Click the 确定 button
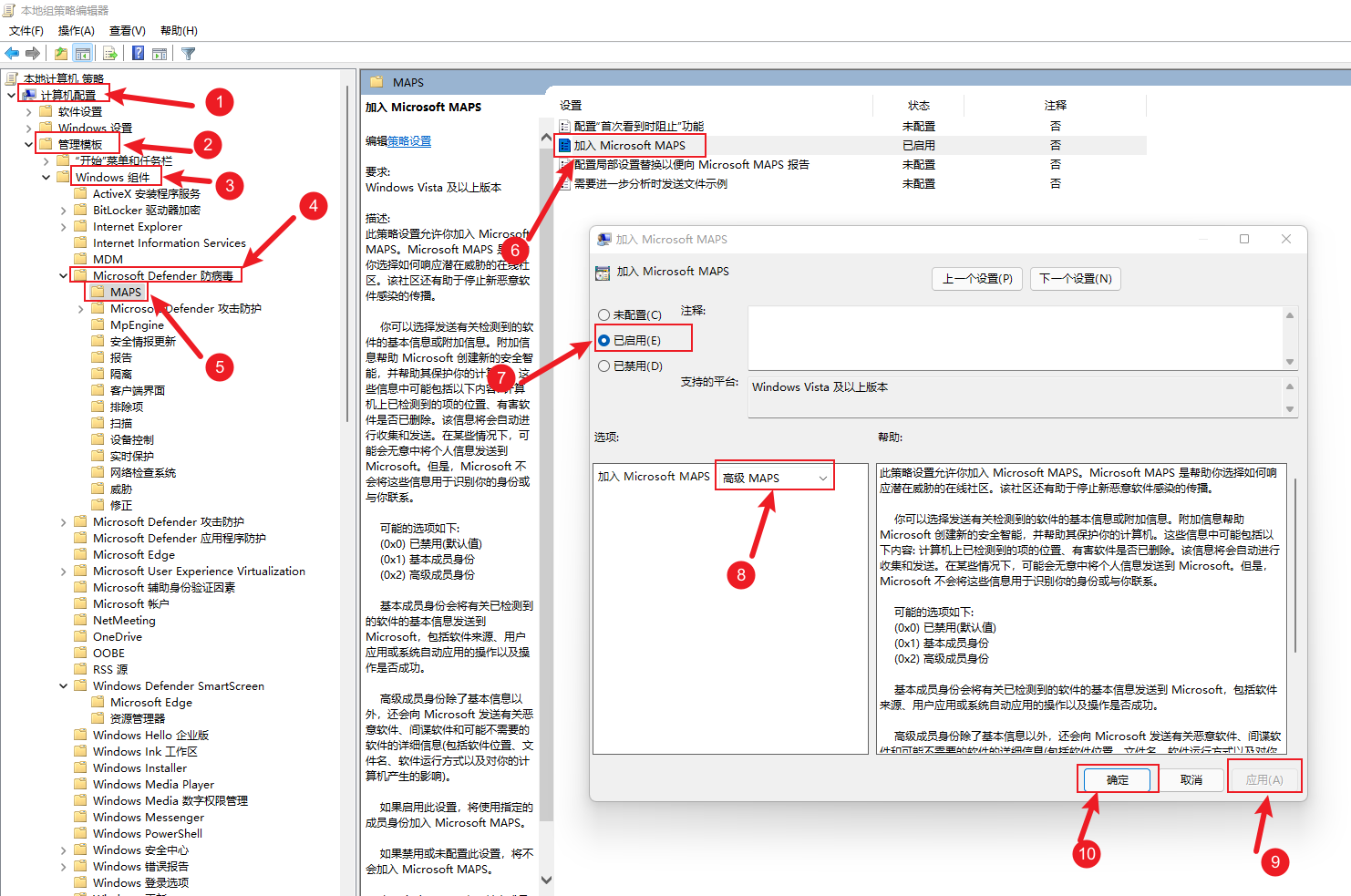1351x896 pixels. [1118, 779]
